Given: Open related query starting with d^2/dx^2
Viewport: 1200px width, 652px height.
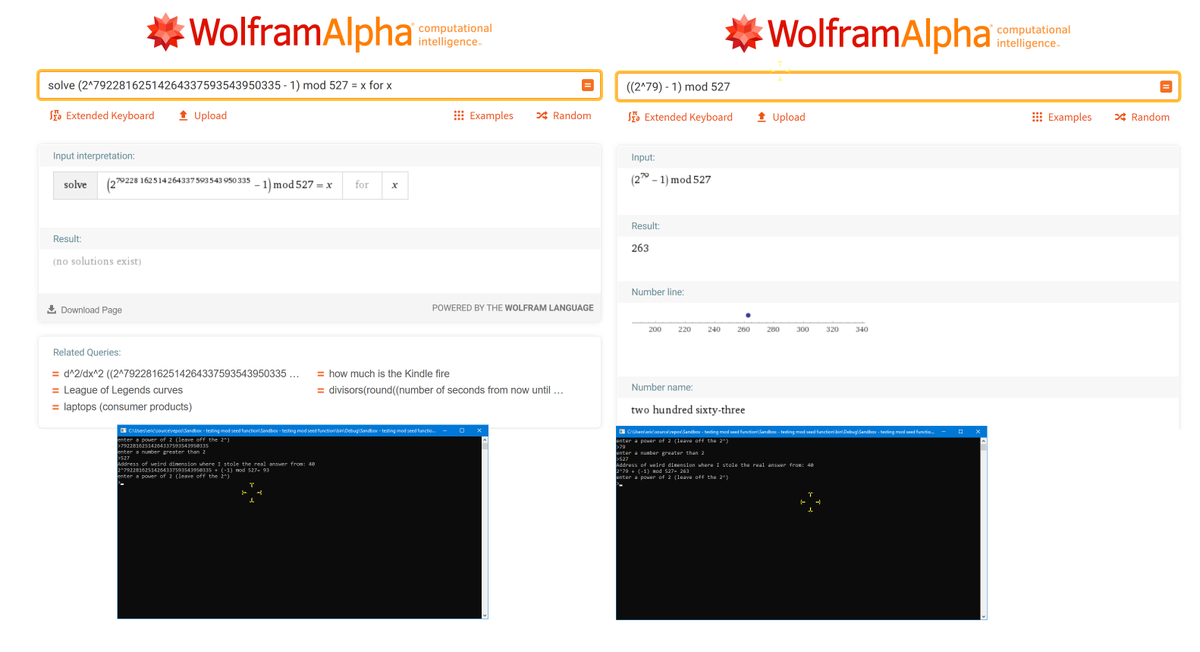Looking at the screenshot, I should pyautogui.click(x=181, y=374).
